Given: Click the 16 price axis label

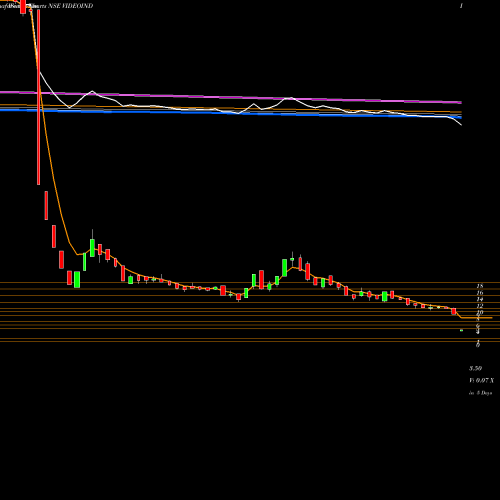Looking at the screenshot, I should coord(480,293).
